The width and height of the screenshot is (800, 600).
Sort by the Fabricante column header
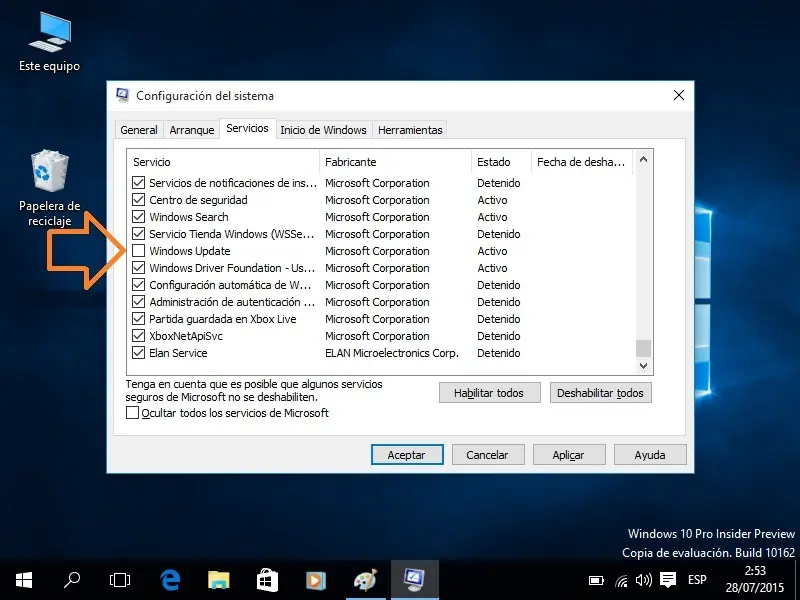[x=395, y=162]
